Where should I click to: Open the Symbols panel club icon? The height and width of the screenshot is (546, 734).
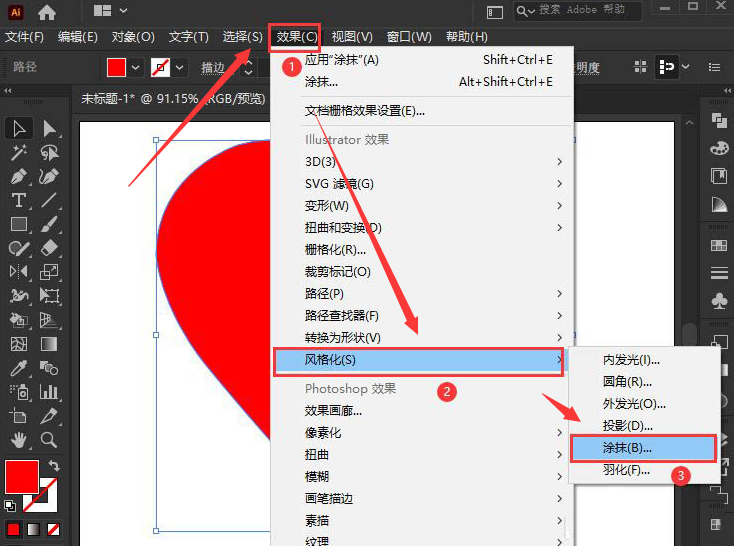[x=719, y=300]
